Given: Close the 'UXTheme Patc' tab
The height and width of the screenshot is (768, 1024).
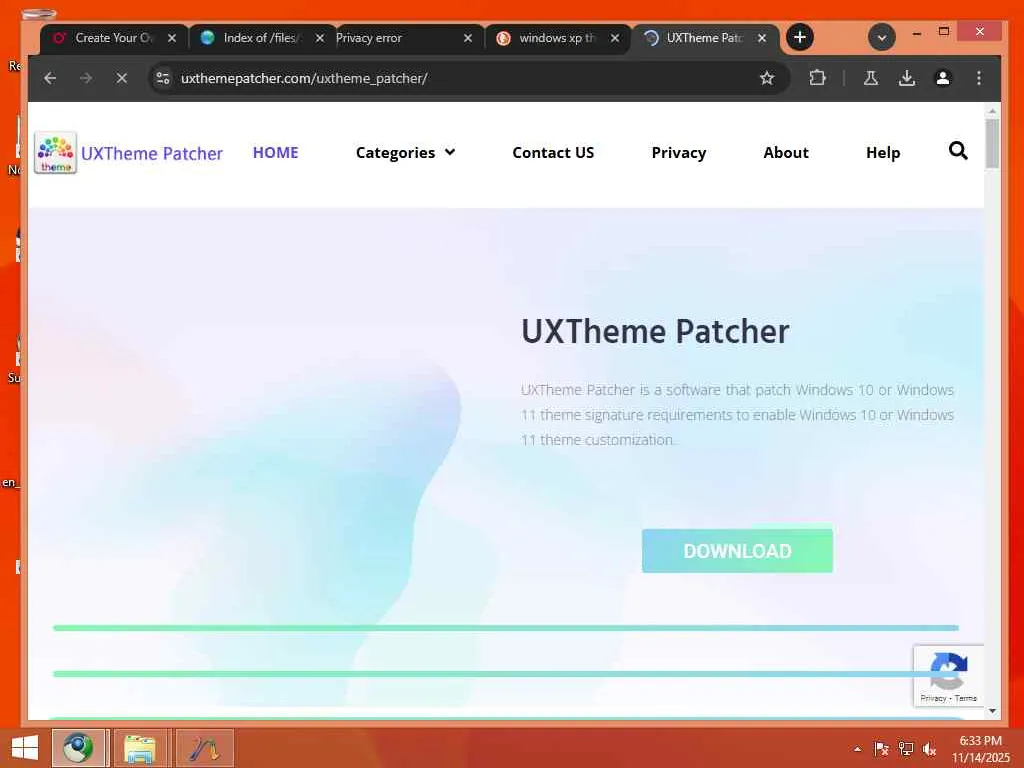Looking at the screenshot, I should coord(761,38).
